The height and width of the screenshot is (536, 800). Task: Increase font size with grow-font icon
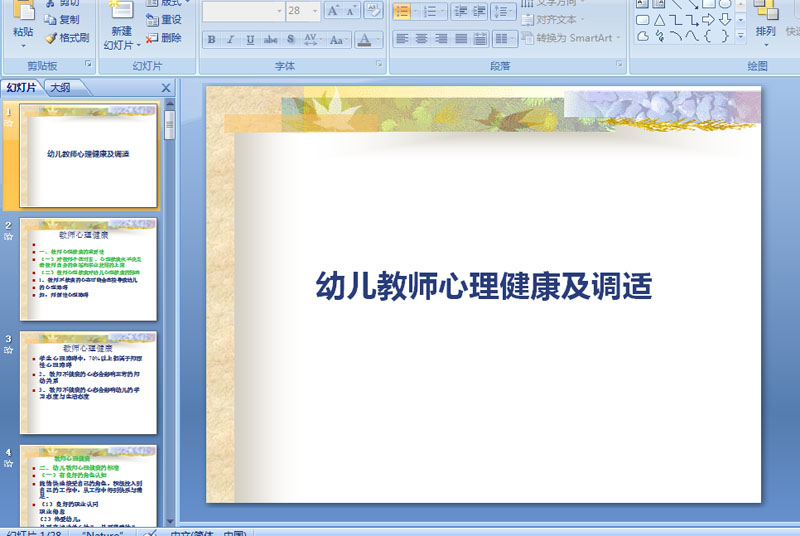tap(333, 11)
